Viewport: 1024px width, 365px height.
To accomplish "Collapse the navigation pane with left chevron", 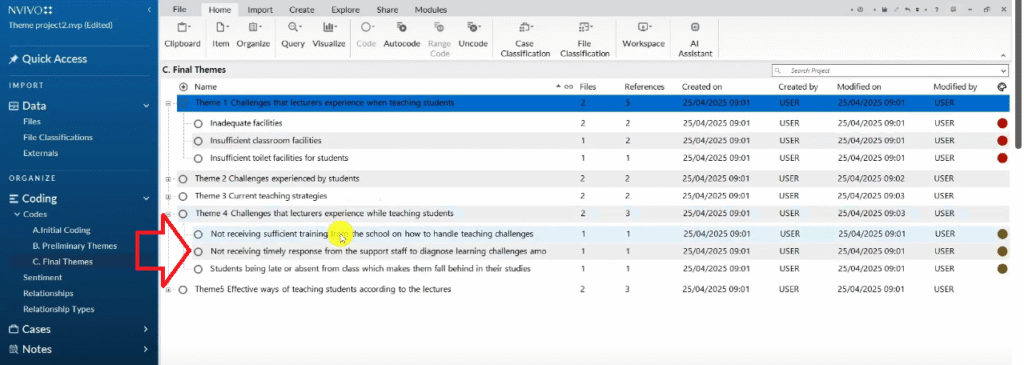I will (149, 10).
